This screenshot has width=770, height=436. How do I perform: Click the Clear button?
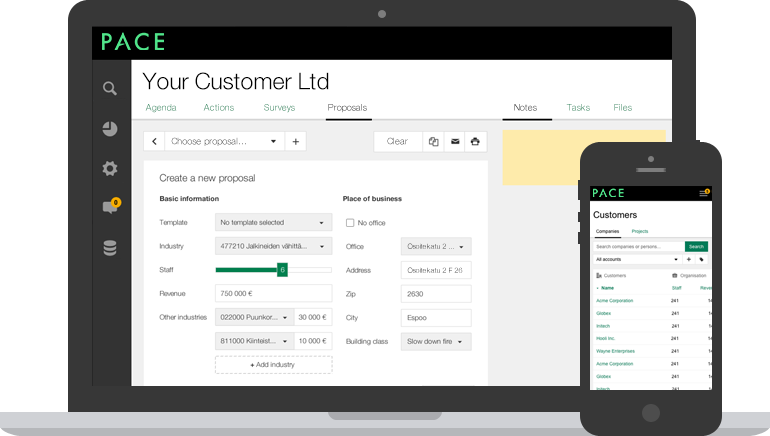397,141
